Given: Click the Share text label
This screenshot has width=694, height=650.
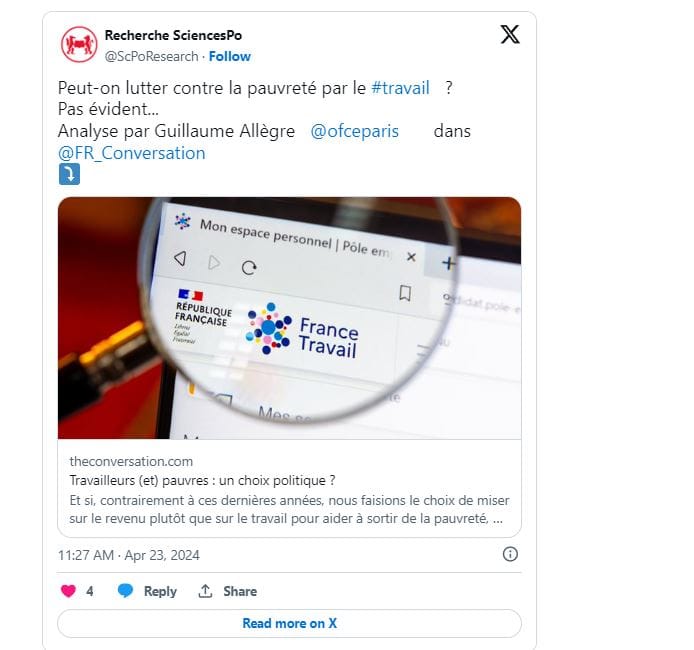Looking at the screenshot, I should tap(240, 591).
